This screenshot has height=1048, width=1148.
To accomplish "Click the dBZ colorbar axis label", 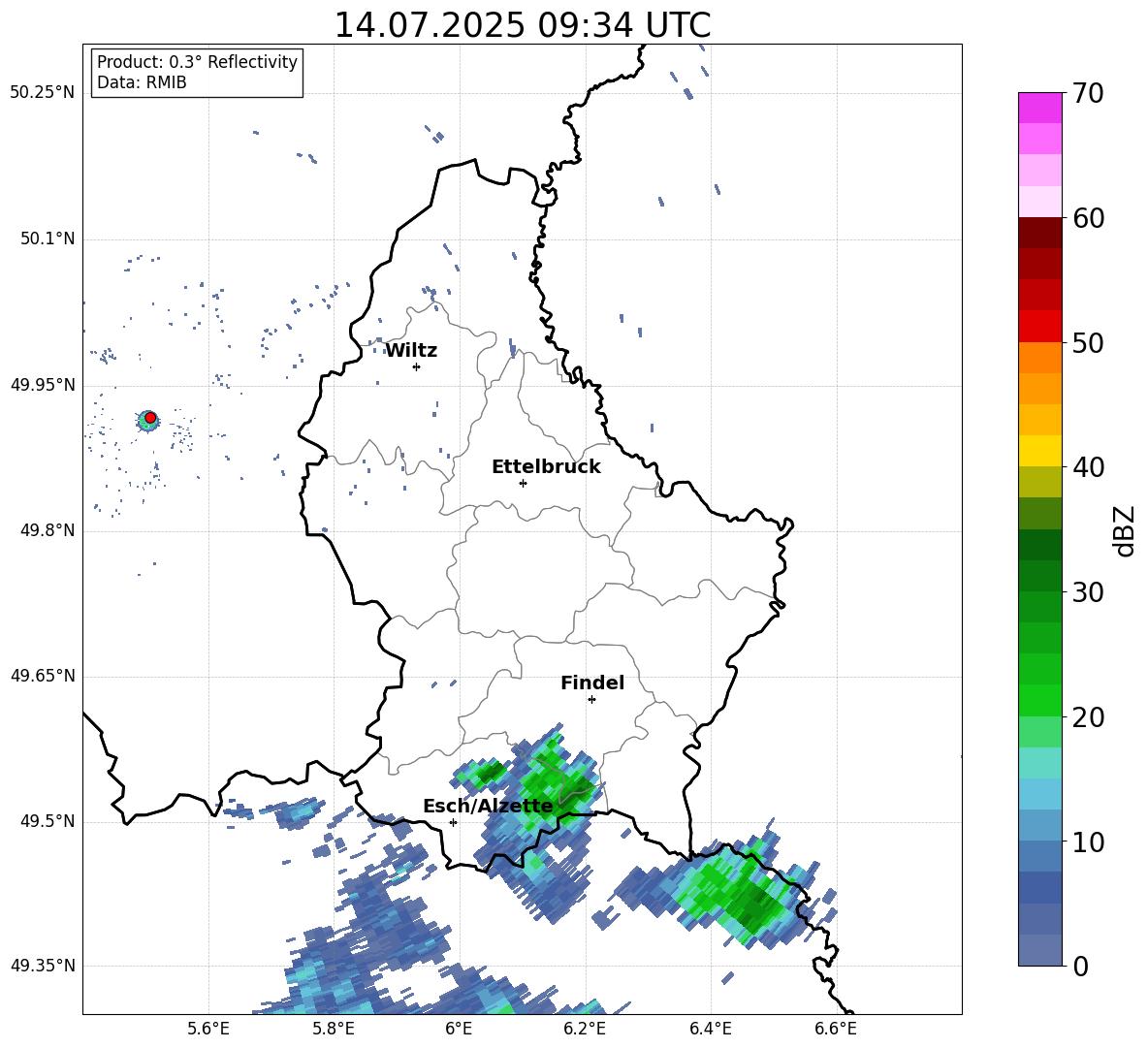I will point(1123,530).
